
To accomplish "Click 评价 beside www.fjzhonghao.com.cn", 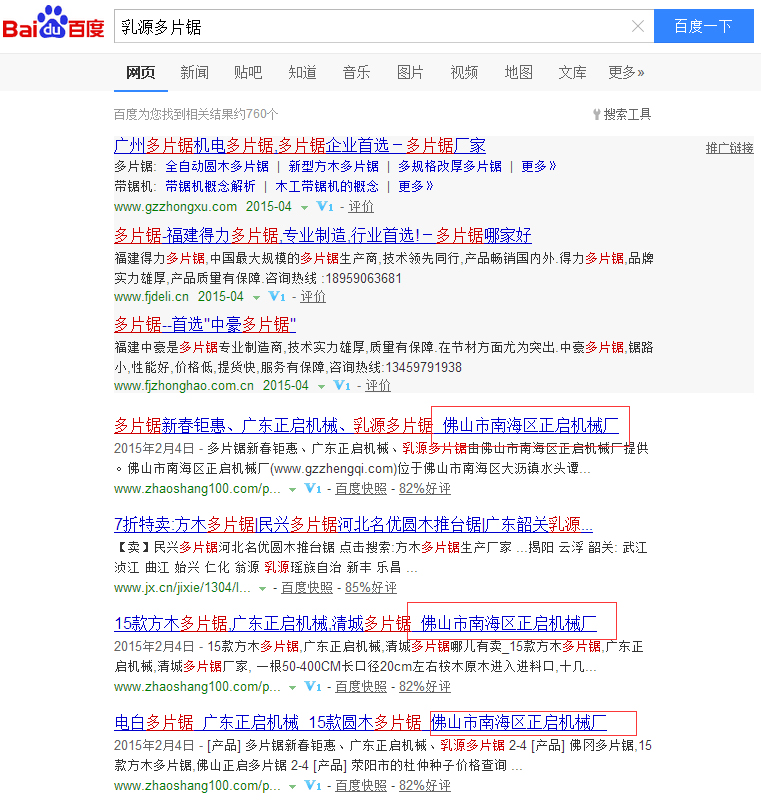I will (378, 386).
